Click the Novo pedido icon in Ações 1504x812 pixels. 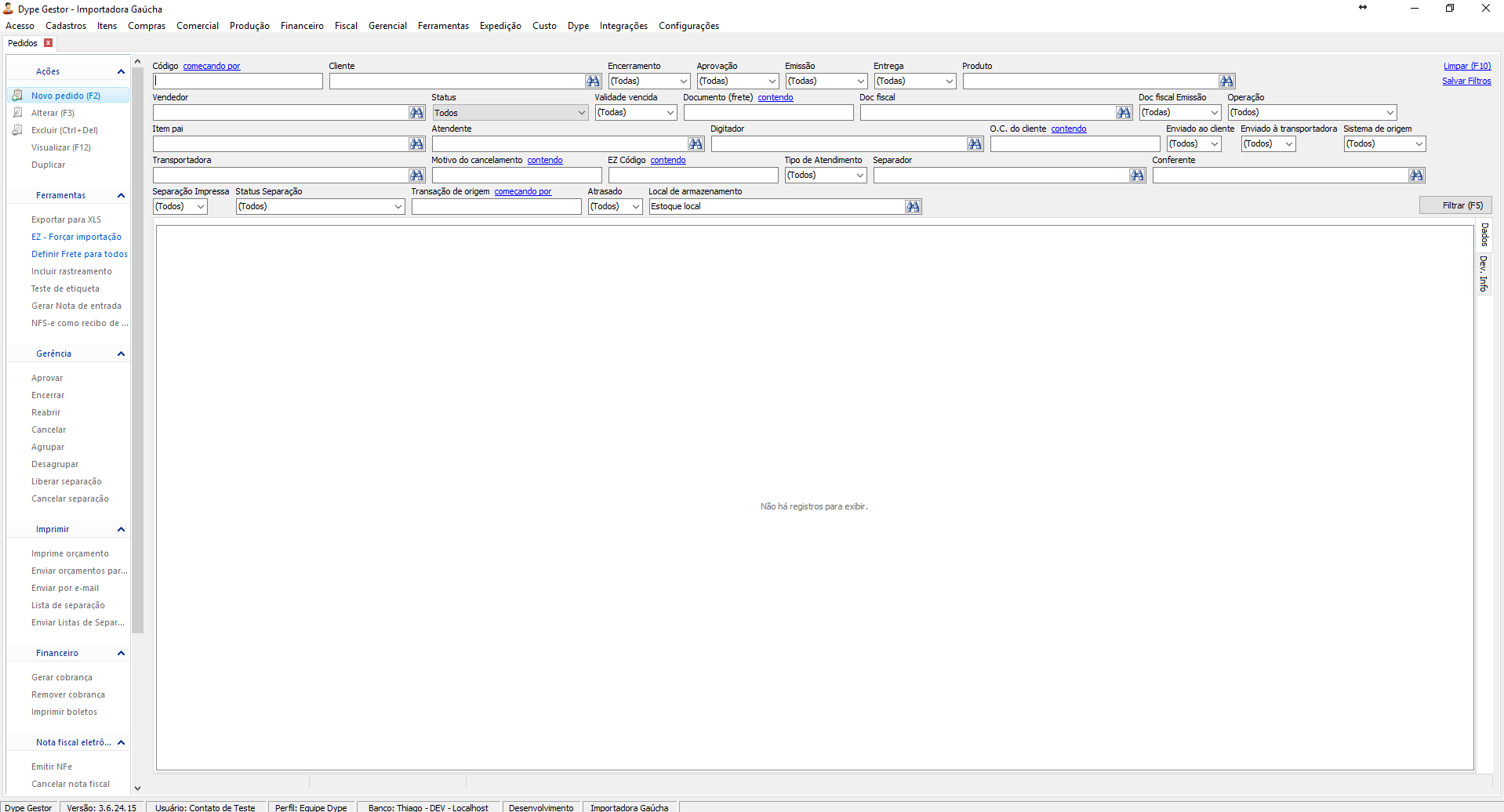point(17,96)
